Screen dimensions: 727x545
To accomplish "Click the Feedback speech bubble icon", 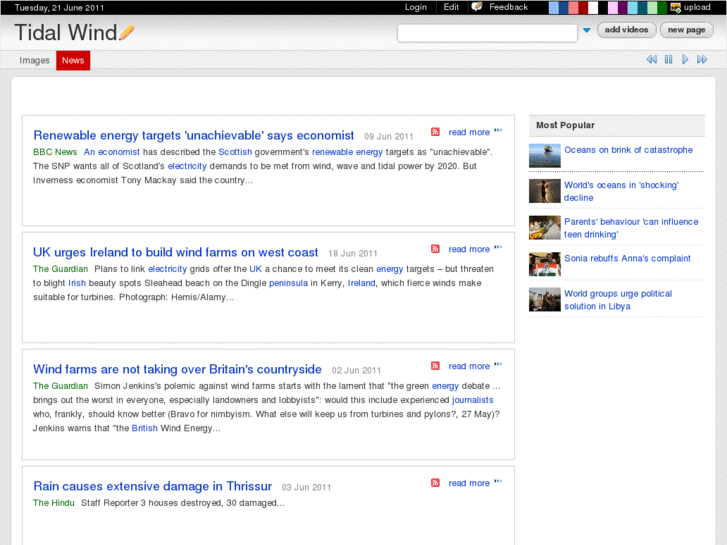I will click(477, 7).
